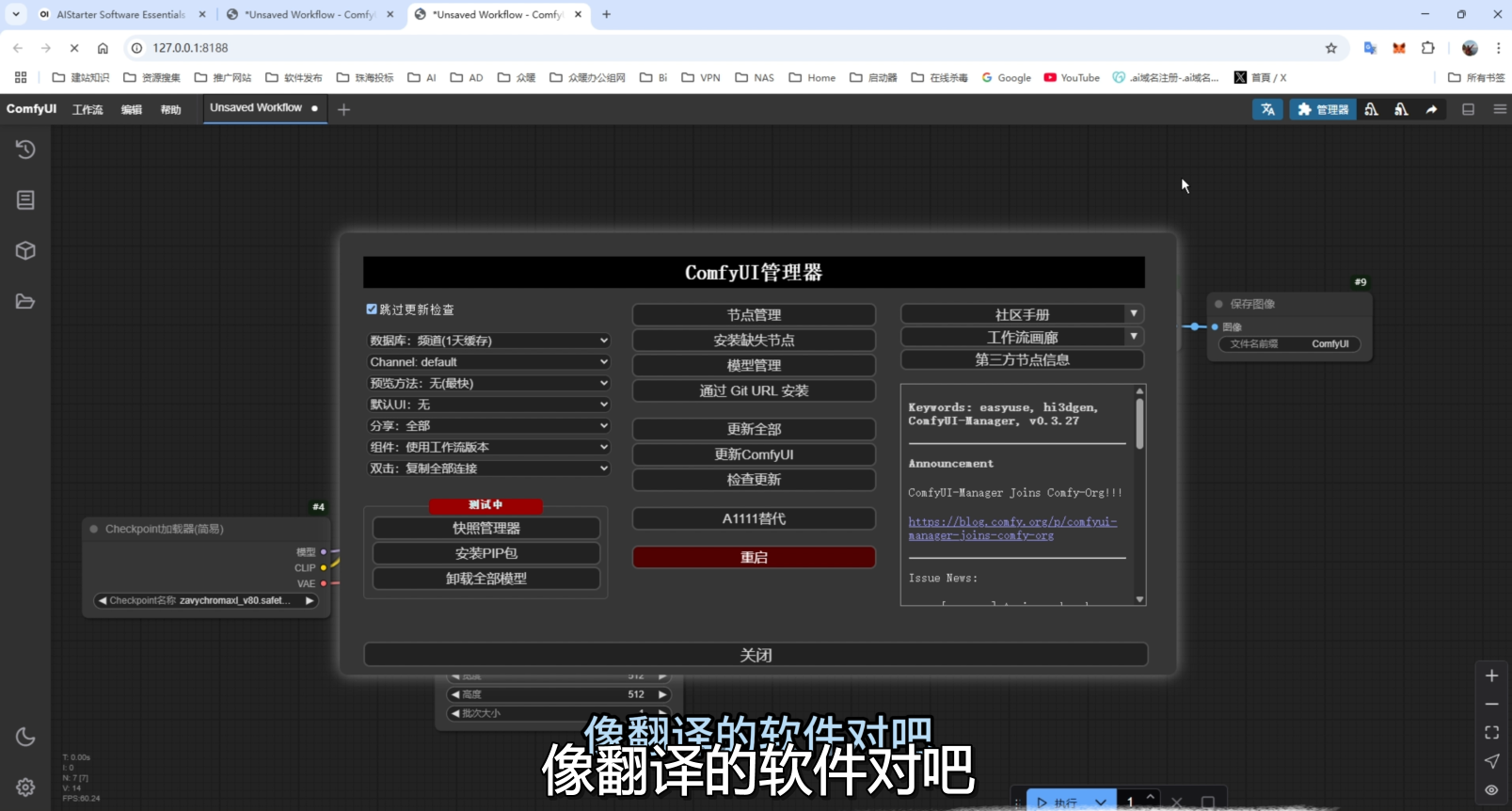This screenshot has height=811, width=1512.
Task: Click 安装PIP包 button
Action: [x=486, y=553]
